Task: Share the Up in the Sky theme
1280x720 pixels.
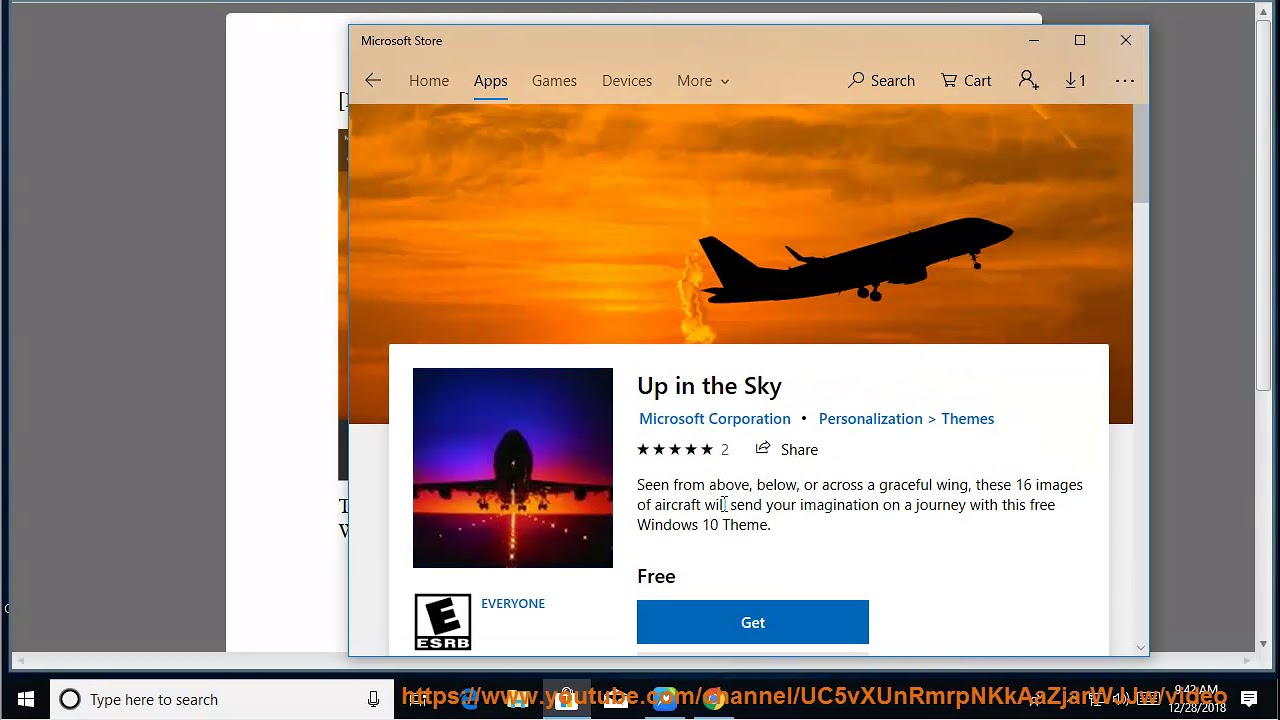Action: [x=787, y=450]
